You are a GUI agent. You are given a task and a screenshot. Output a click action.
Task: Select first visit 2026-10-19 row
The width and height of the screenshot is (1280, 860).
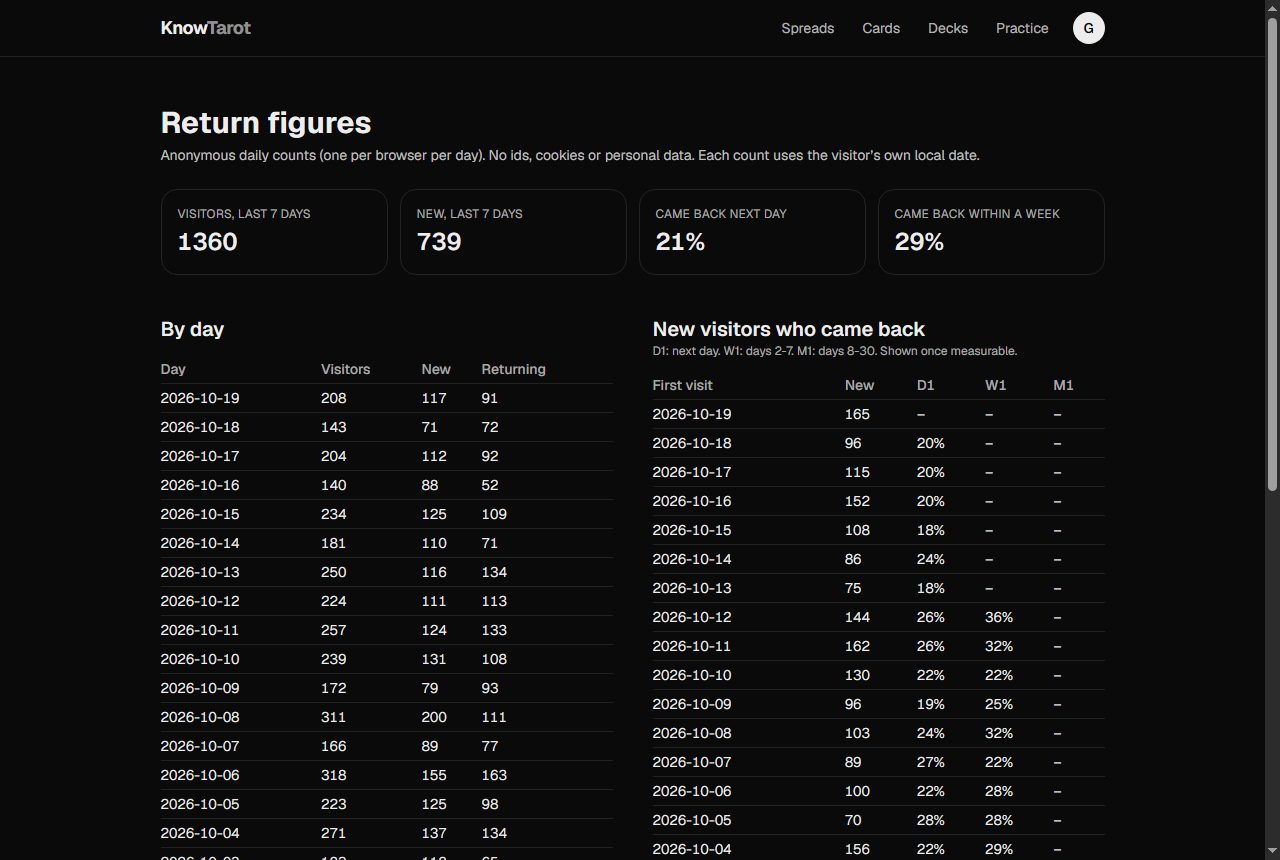pos(879,414)
